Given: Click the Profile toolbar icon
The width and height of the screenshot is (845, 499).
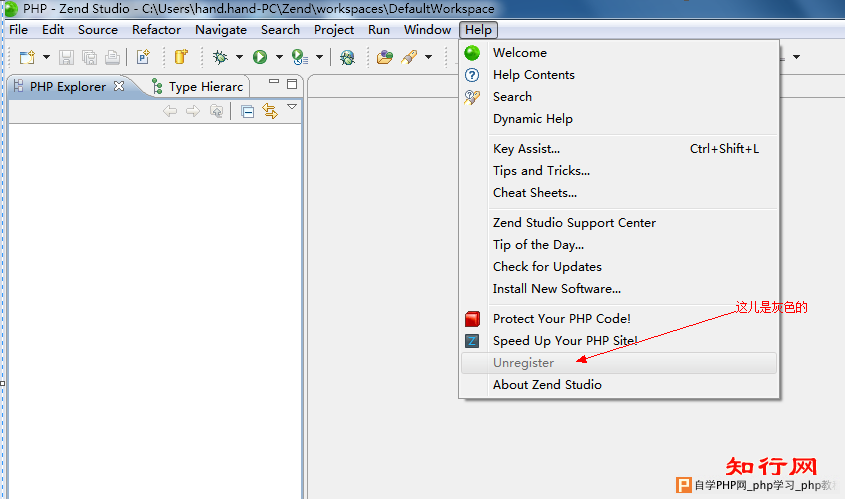Looking at the screenshot, I should [x=300, y=57].
